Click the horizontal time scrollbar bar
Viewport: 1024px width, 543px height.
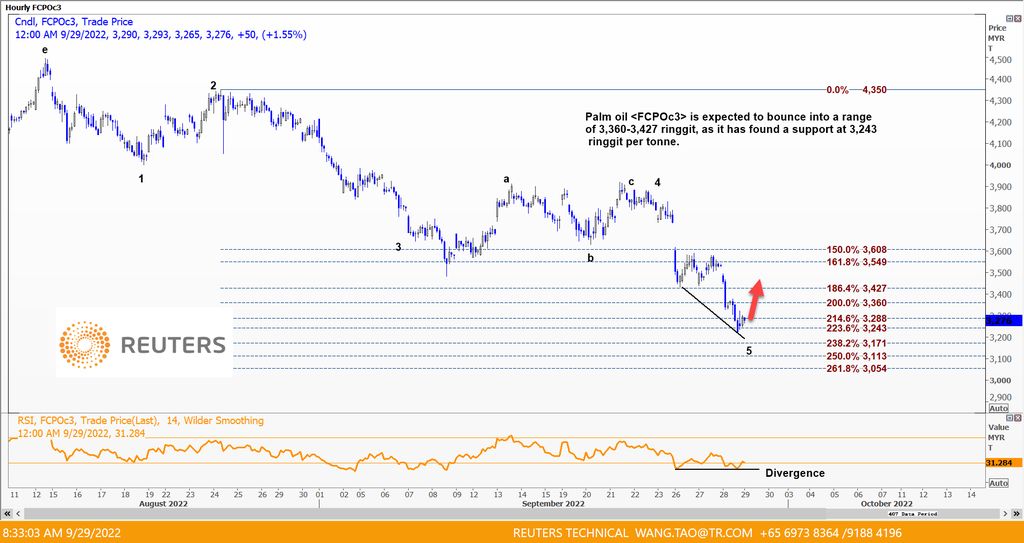coord(512,514)
